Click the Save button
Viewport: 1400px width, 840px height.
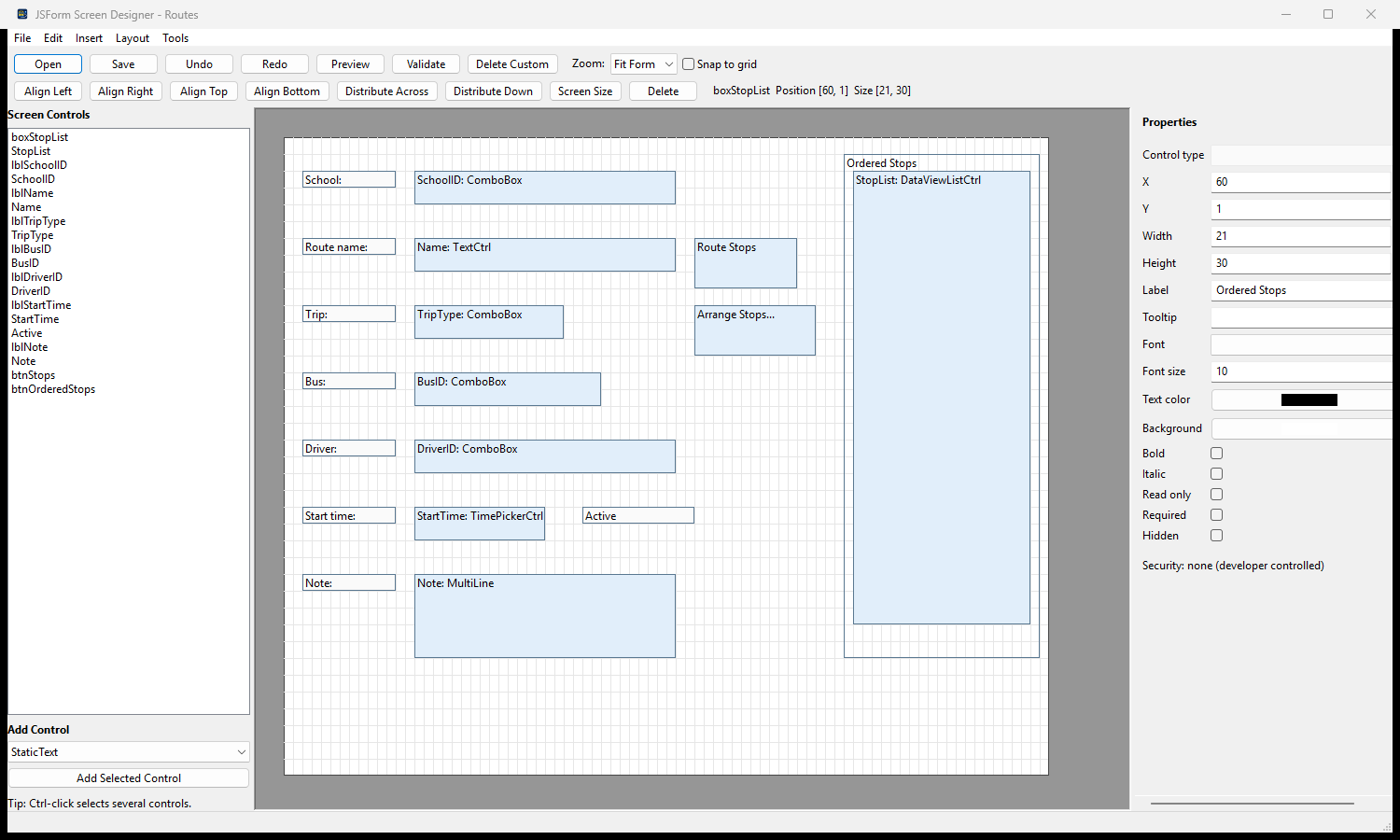click(x=123, y=64)
